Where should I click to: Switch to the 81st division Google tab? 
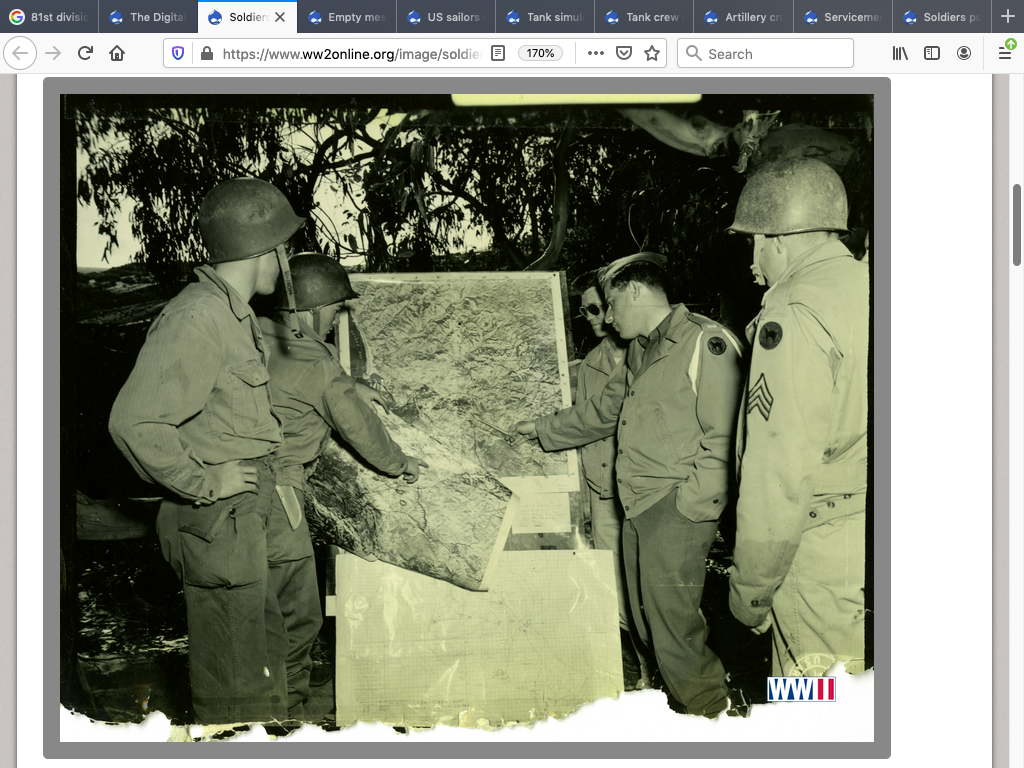pyautogui.click(x=50, y=17)
